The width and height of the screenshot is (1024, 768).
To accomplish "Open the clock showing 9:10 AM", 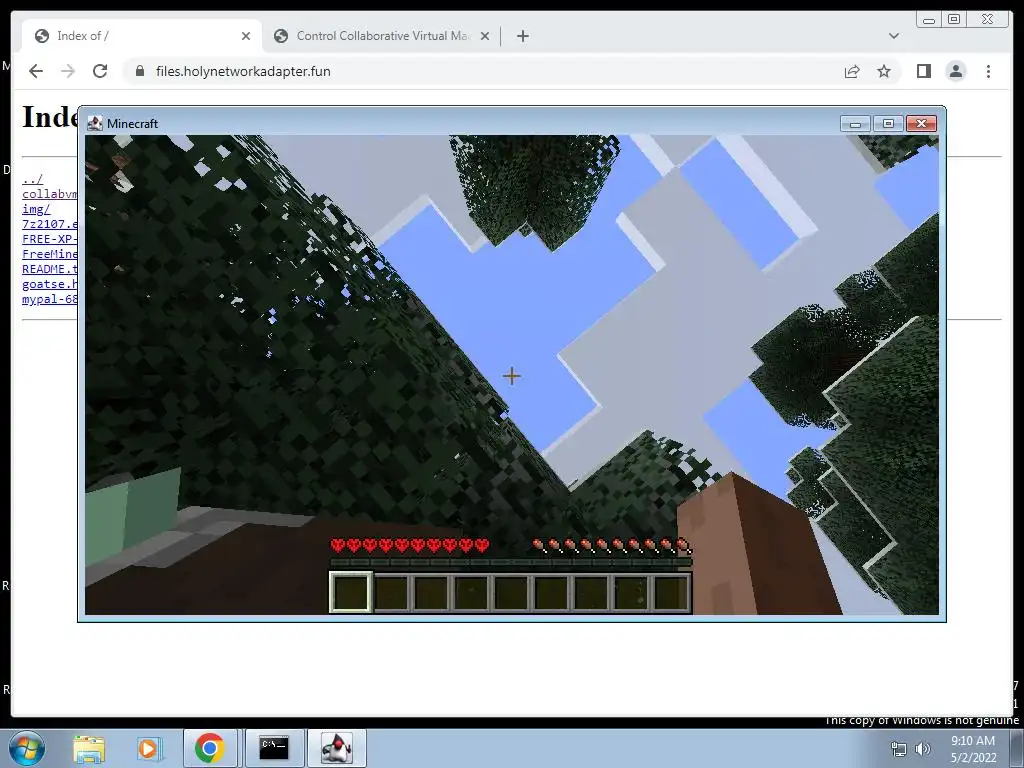I will [973, 749].
